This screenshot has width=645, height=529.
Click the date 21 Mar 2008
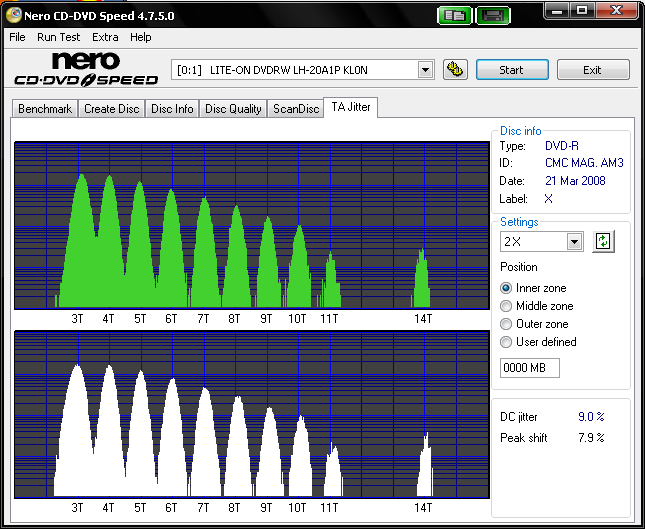click(575, 181)
